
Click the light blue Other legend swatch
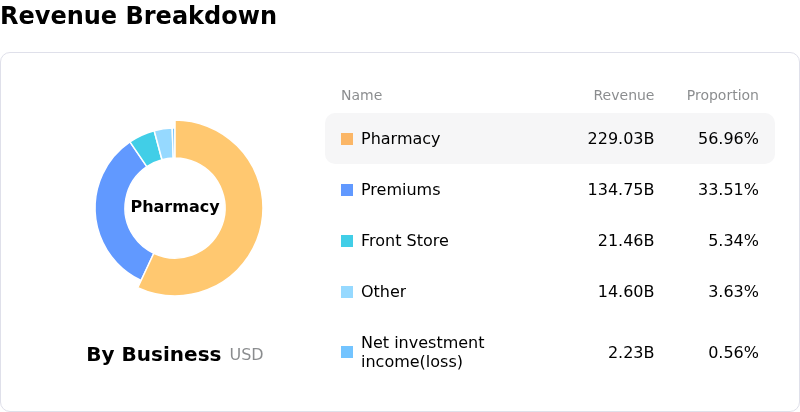(347, 292)
